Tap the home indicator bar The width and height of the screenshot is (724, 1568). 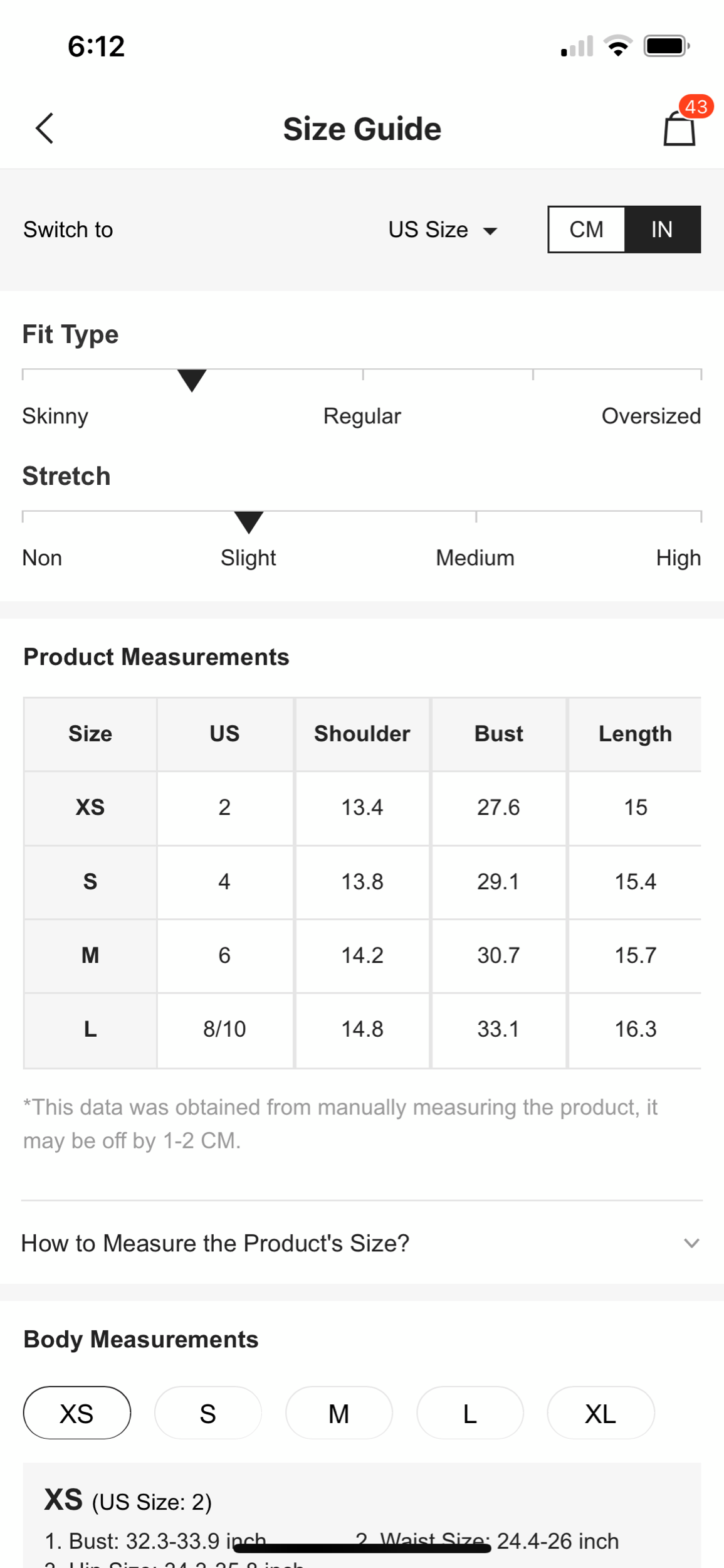point(362,1549)
